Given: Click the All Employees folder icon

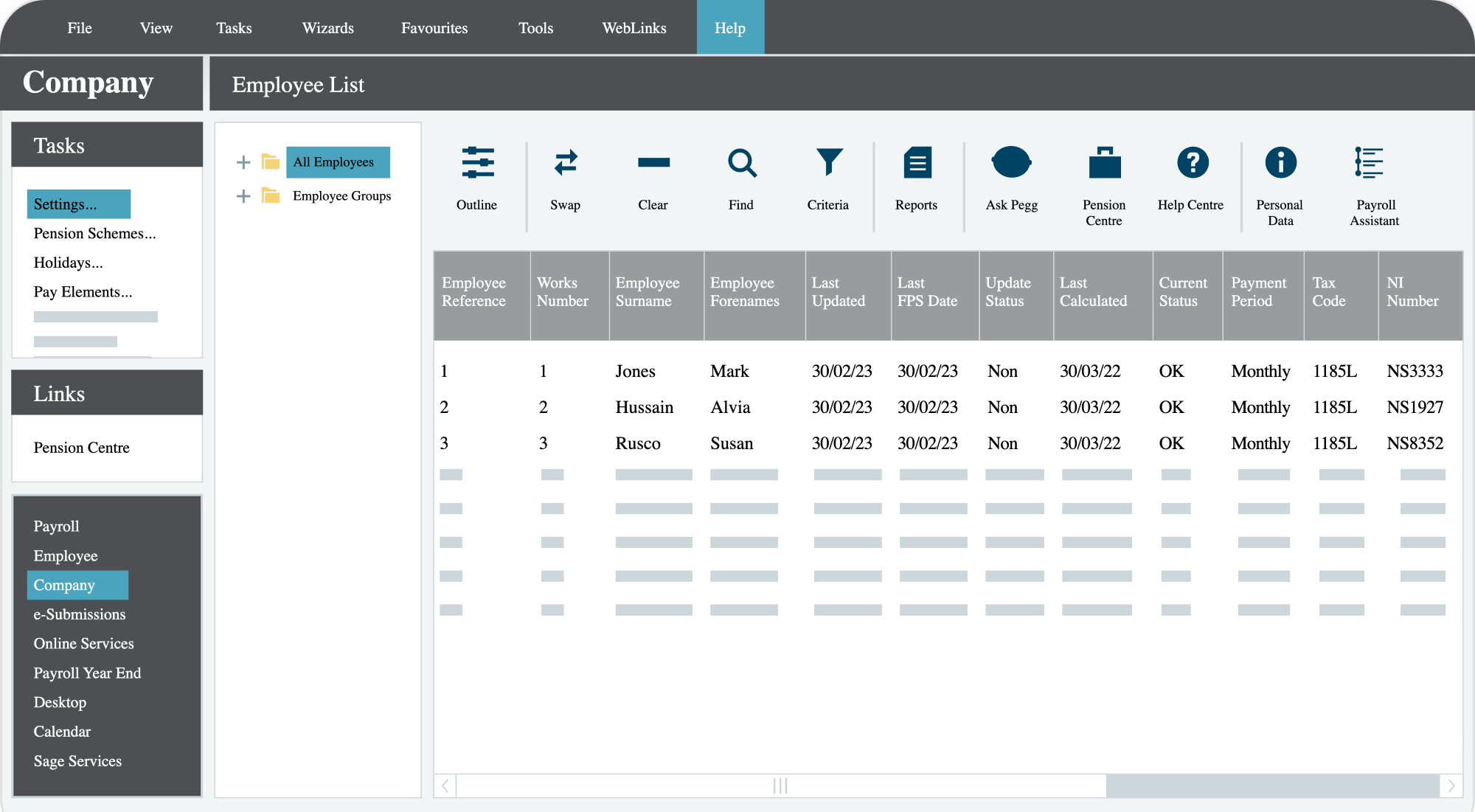Looking at the screenshot, I should pos(271,162).
